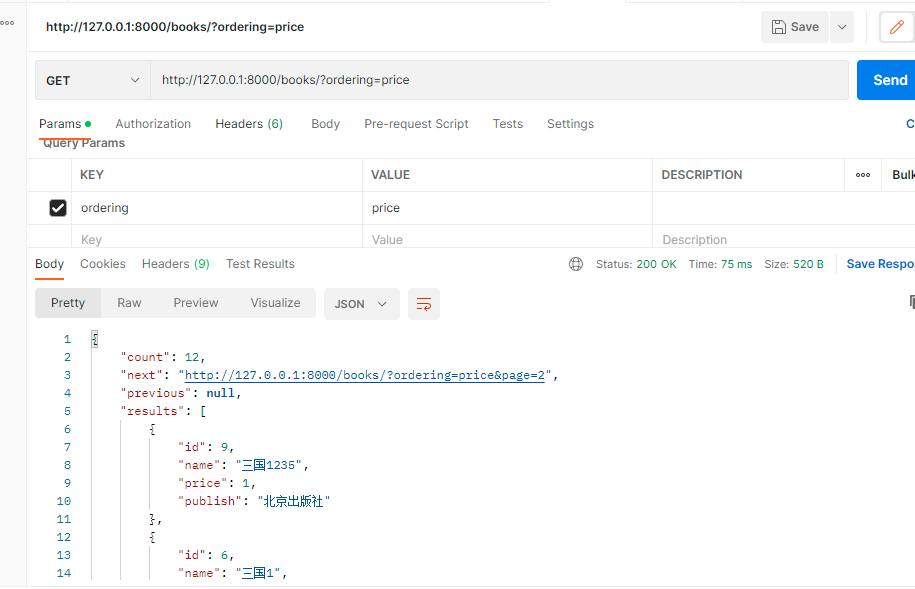Open the JSON format dropdown
This screenshot has height=589, width=915.
361,304
